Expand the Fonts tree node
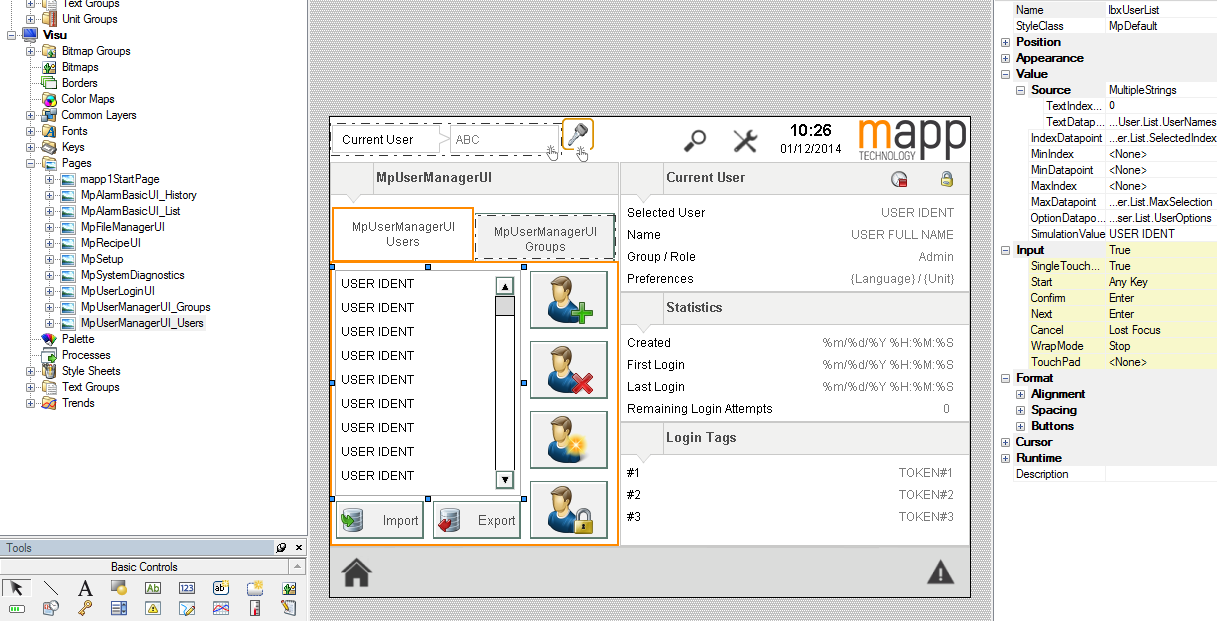Image resolution: width=1218 pixels, height=621 pixels. pos(31,131)
